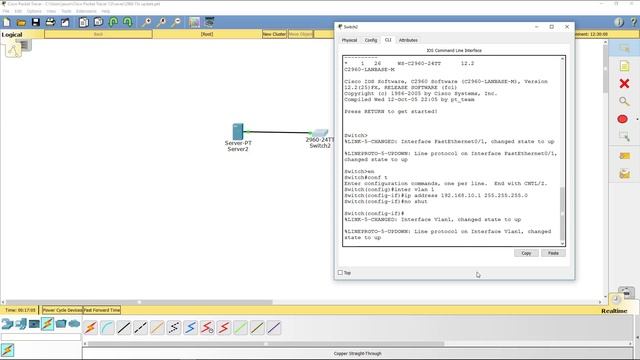The width and height of the screenshot is (640, 360).
Task: Open the Options menu
Action: pos(34,11)
